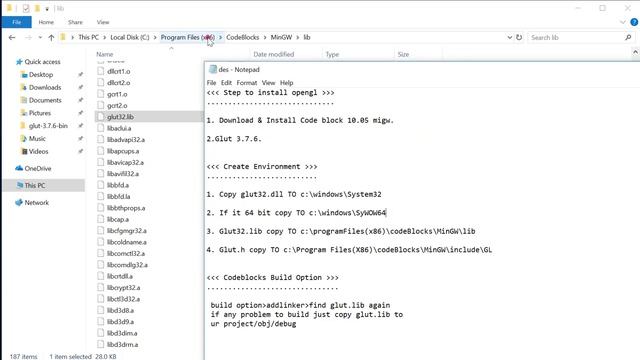640x360 pixels.
Task: Select file gcrt1.o
Action: 117,94
